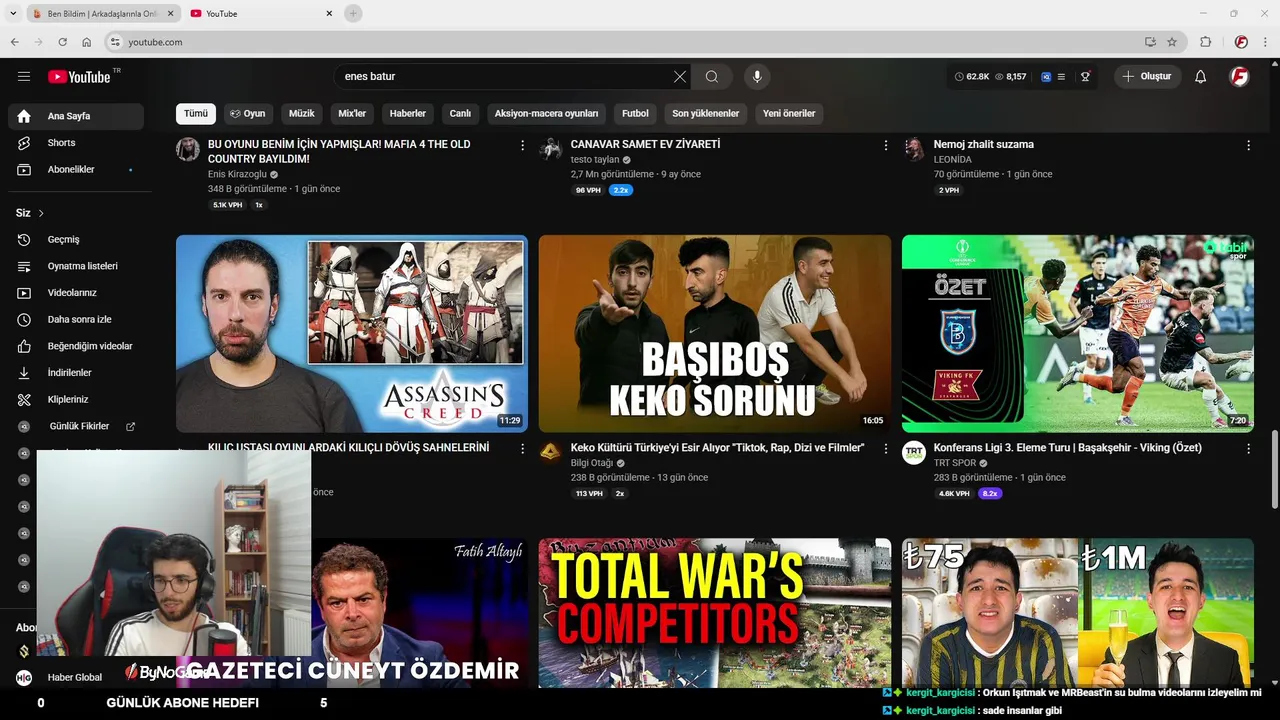Select the Aksiyon-macera oyunları chip
This screenshot has width=1280, height=720.
546,113
